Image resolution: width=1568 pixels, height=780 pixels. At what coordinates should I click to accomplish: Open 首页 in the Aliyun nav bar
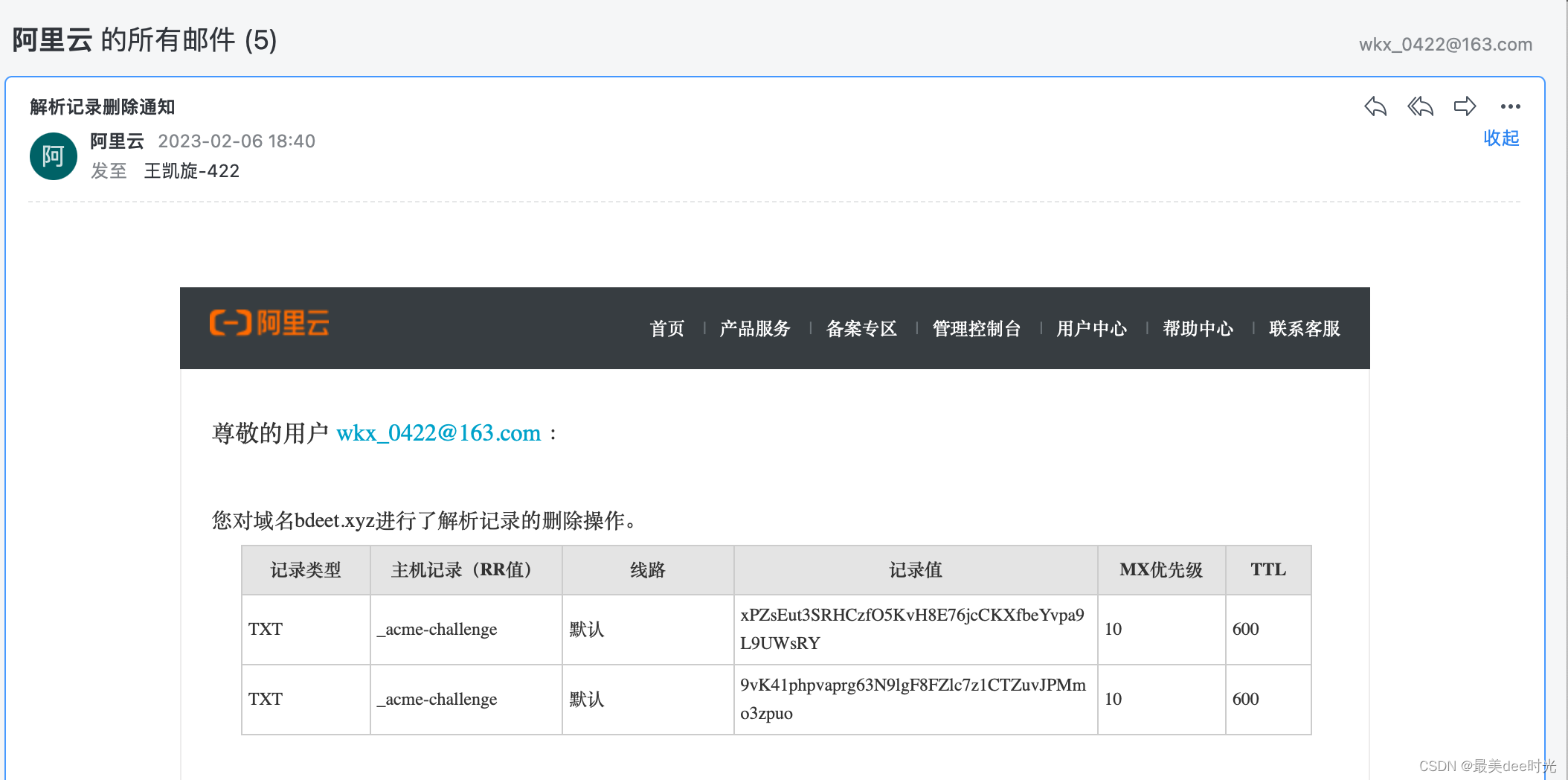(667, 328)
